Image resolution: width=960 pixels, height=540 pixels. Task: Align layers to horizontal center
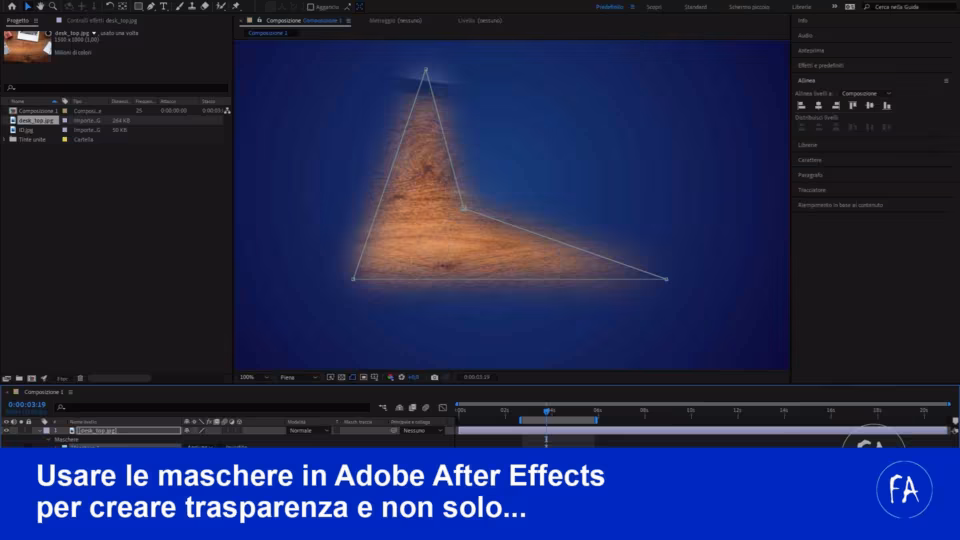point(819,106)
